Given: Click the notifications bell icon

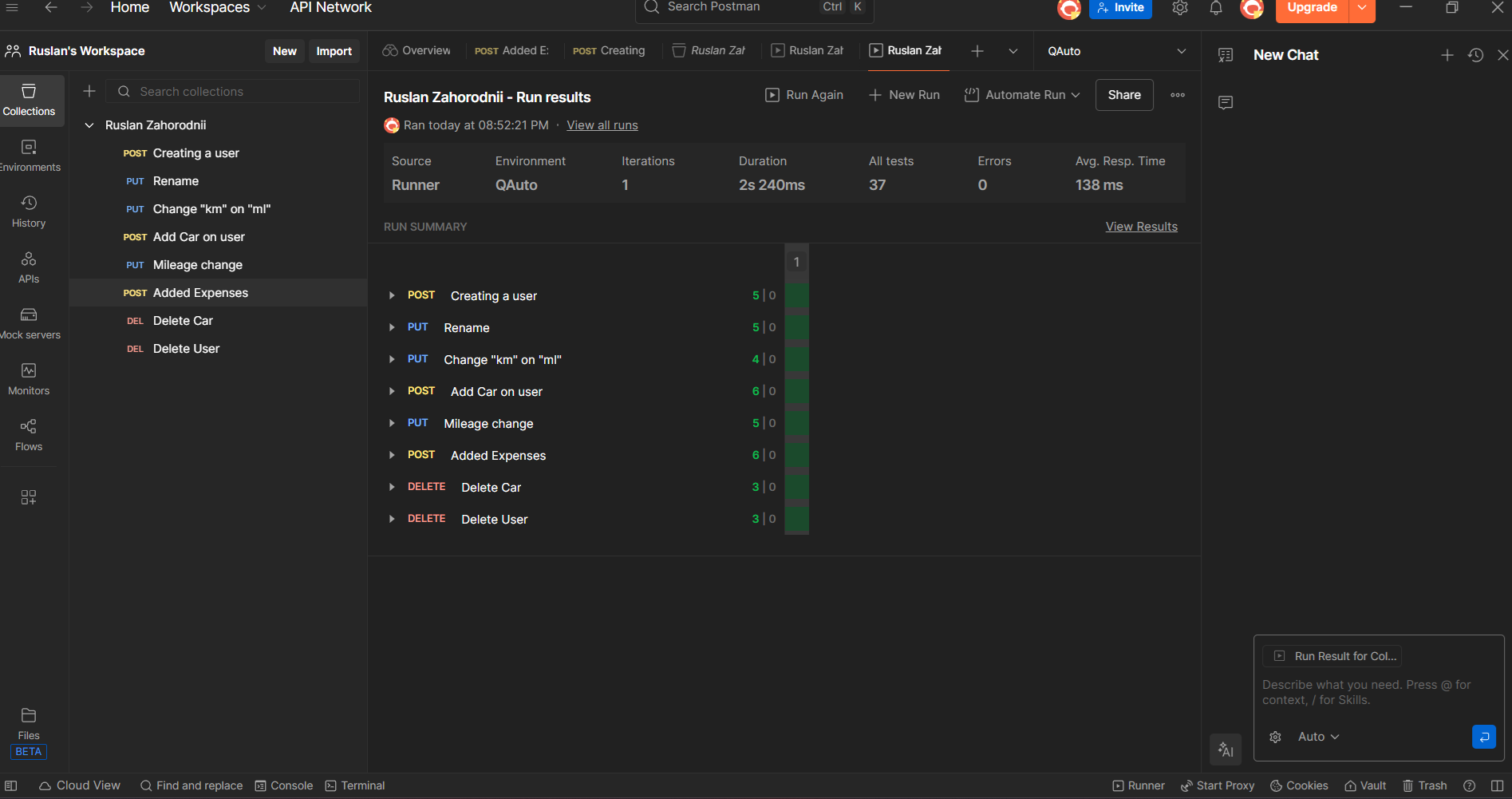Looking at the screenshot, I should (x=1216, y=8).
